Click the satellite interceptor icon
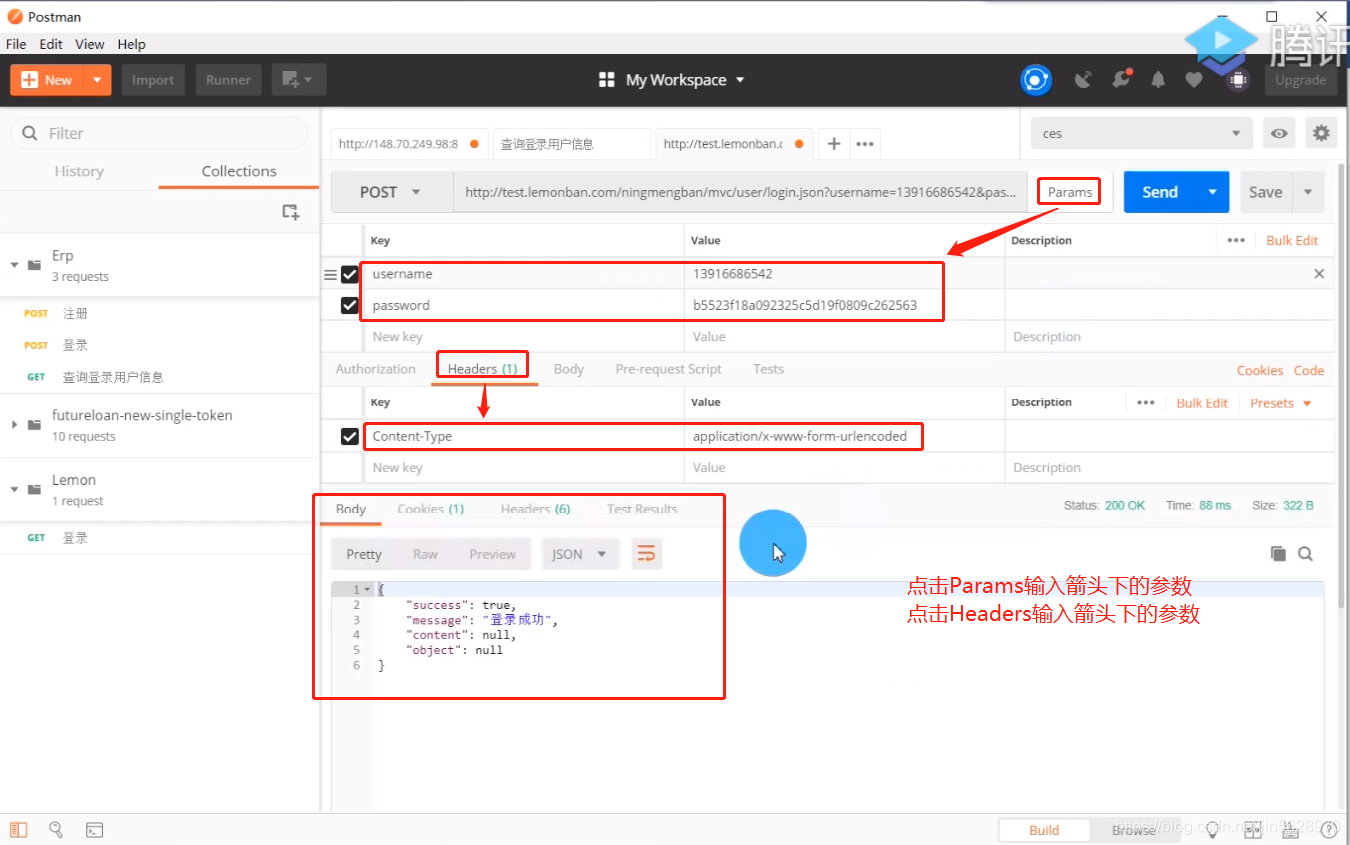 [1083, 80]
